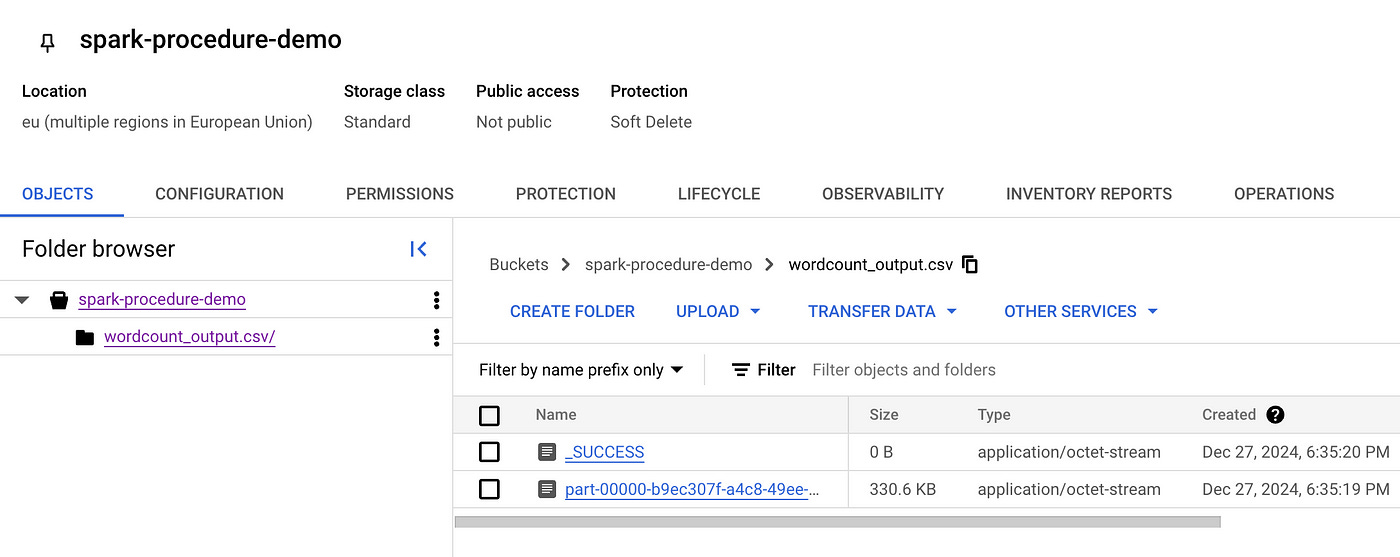The image size is (1400, 557).
Task: Check the box for part-00000 file
Action: [489, 489]
